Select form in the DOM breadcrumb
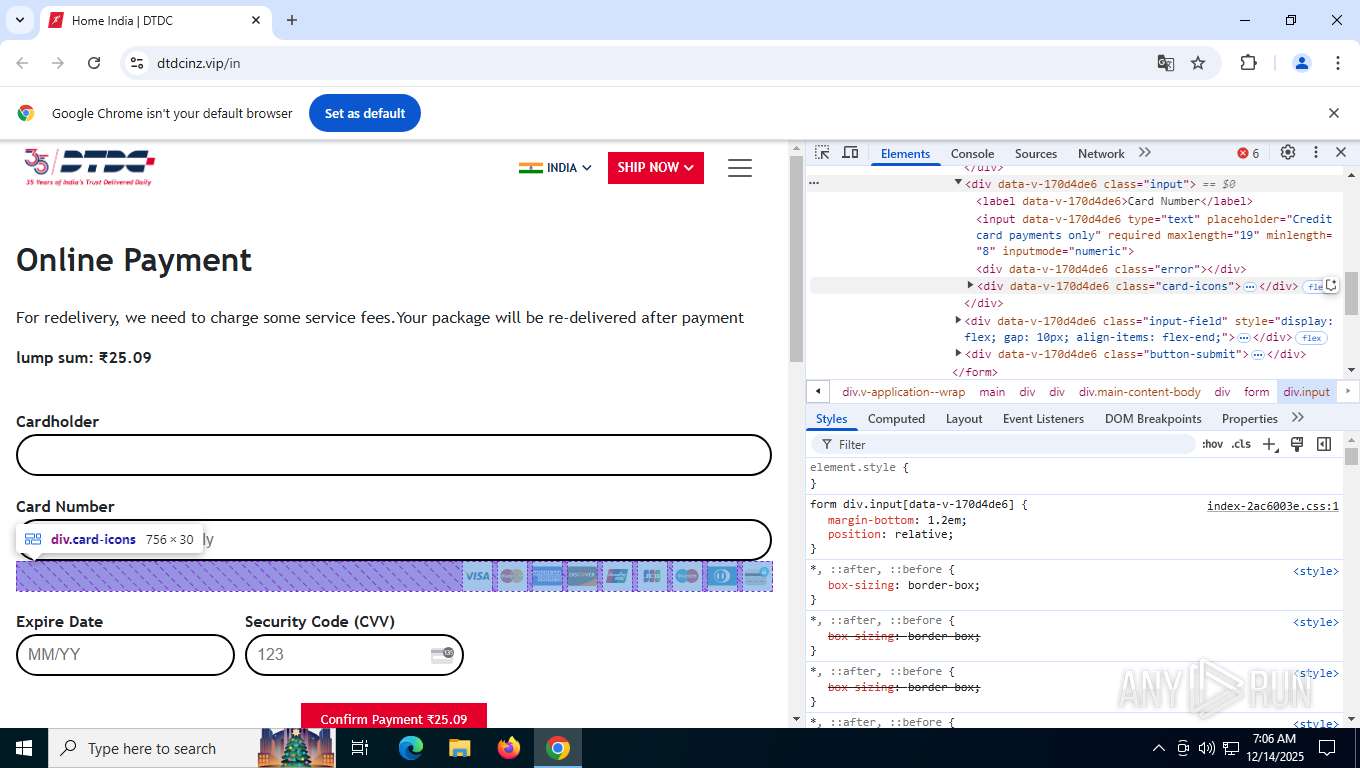 coord(1257,392)
